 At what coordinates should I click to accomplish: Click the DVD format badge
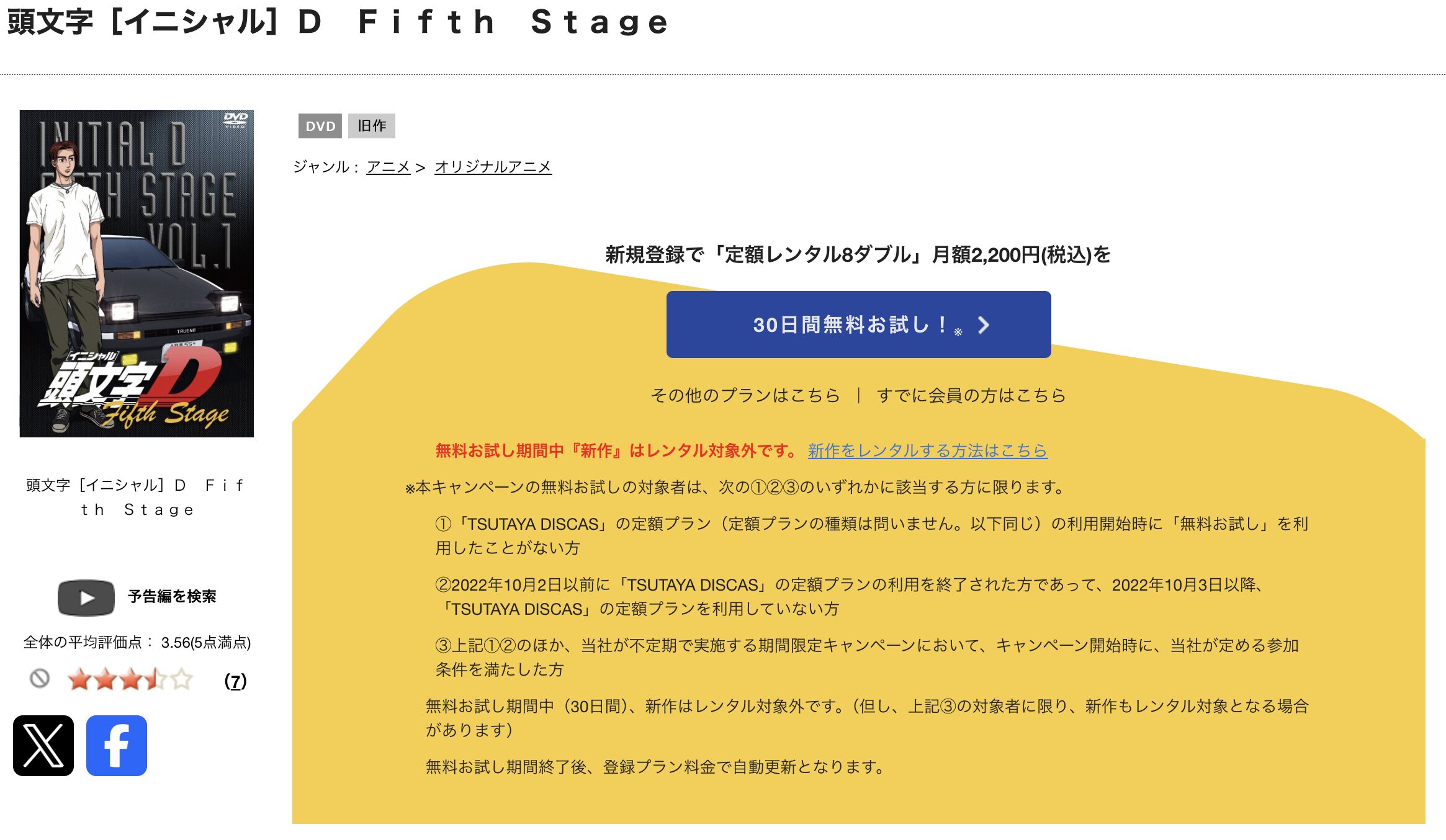[x=320, y=126]
